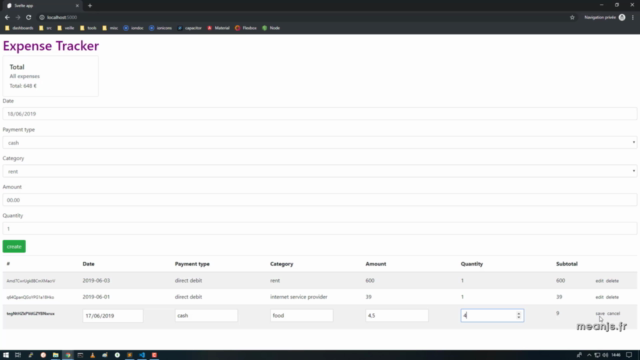Click the Navigation privée profile icon
640x360 pixels.
coord(622,18)
